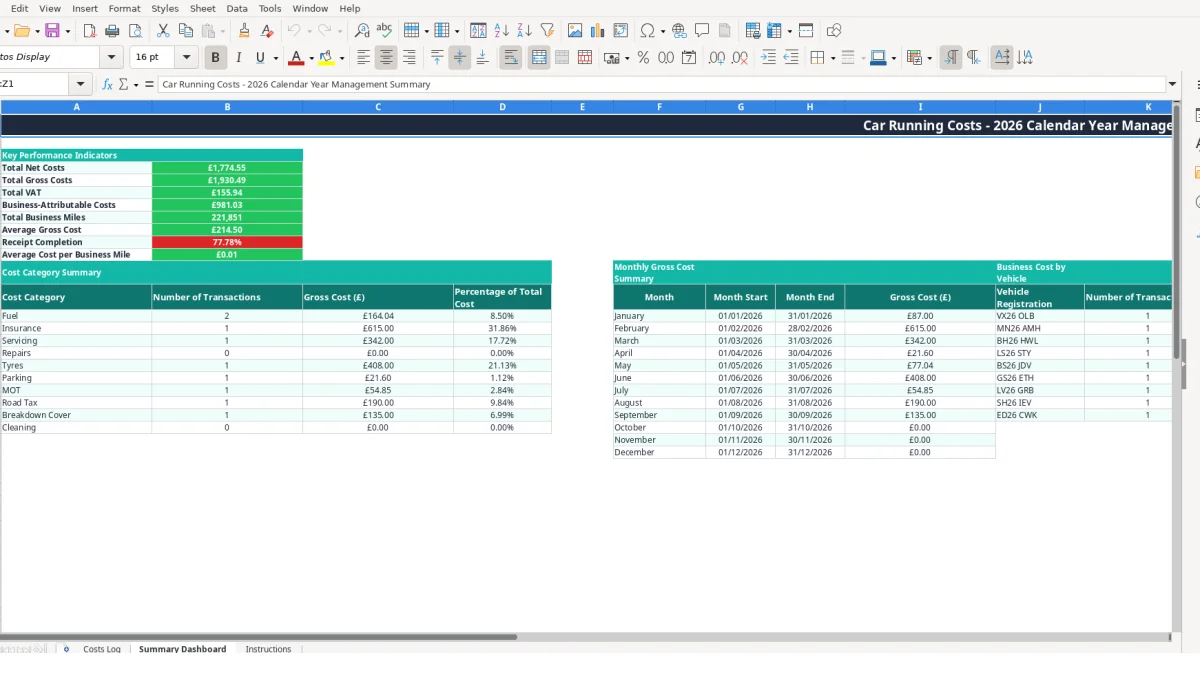The image size is (1200, 675).
Task: Insert Pivot Table icon
Action: 621,31
